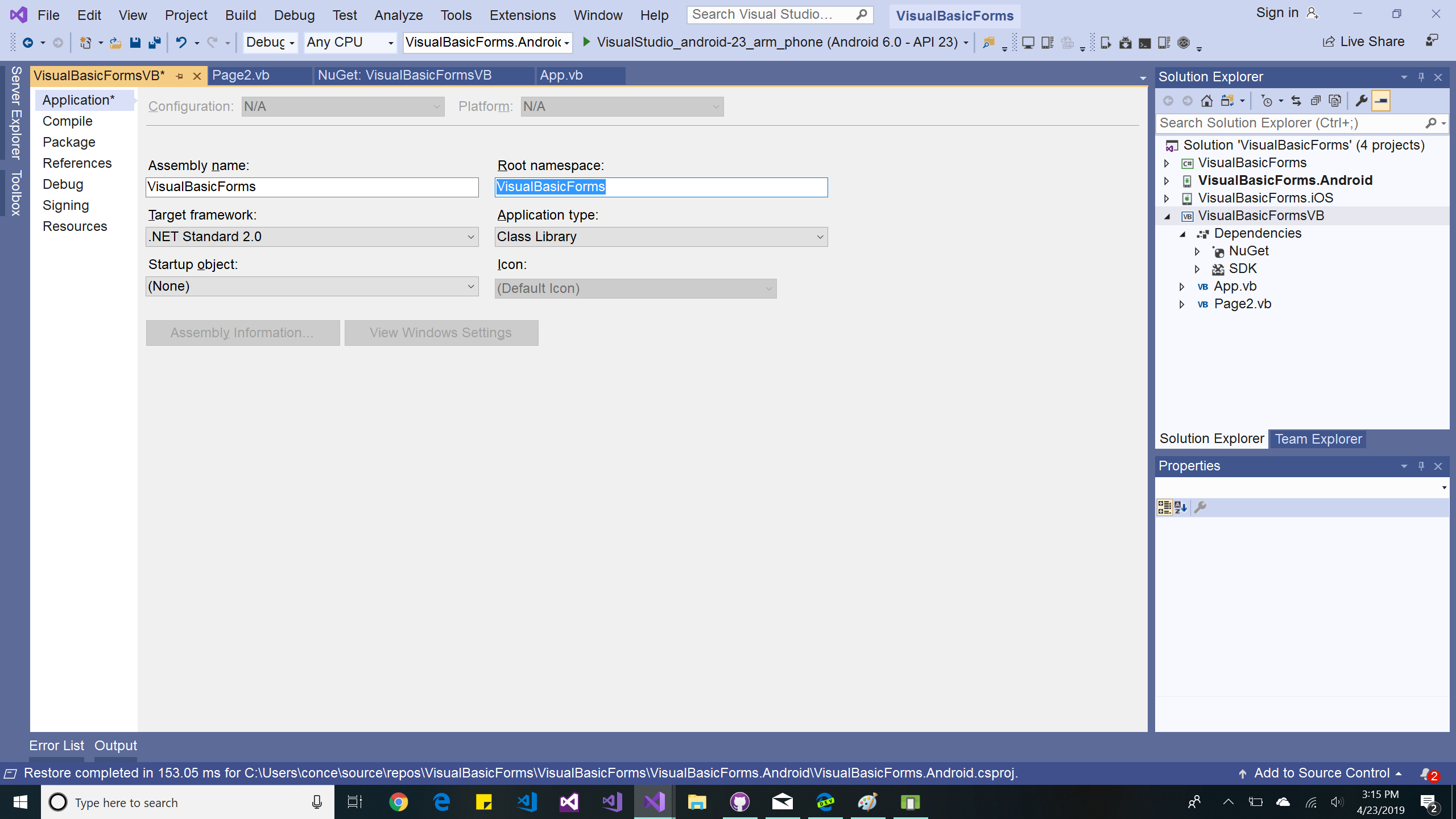1456x819 pixels.
Task: Click the Save All toolbar icon
Action: [x=154, y=43]
